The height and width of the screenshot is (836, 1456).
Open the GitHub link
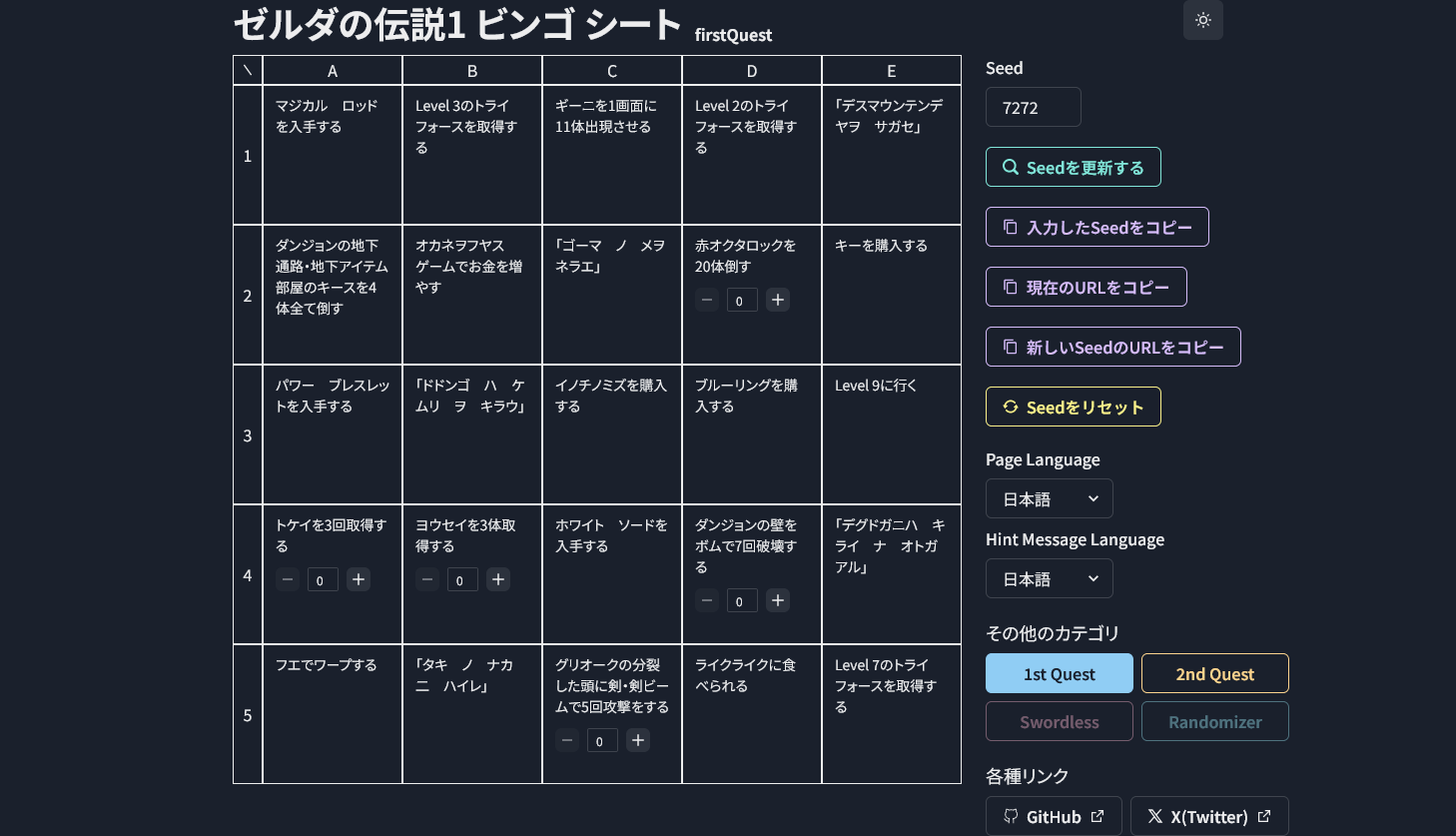click(x=1054, y=816)
